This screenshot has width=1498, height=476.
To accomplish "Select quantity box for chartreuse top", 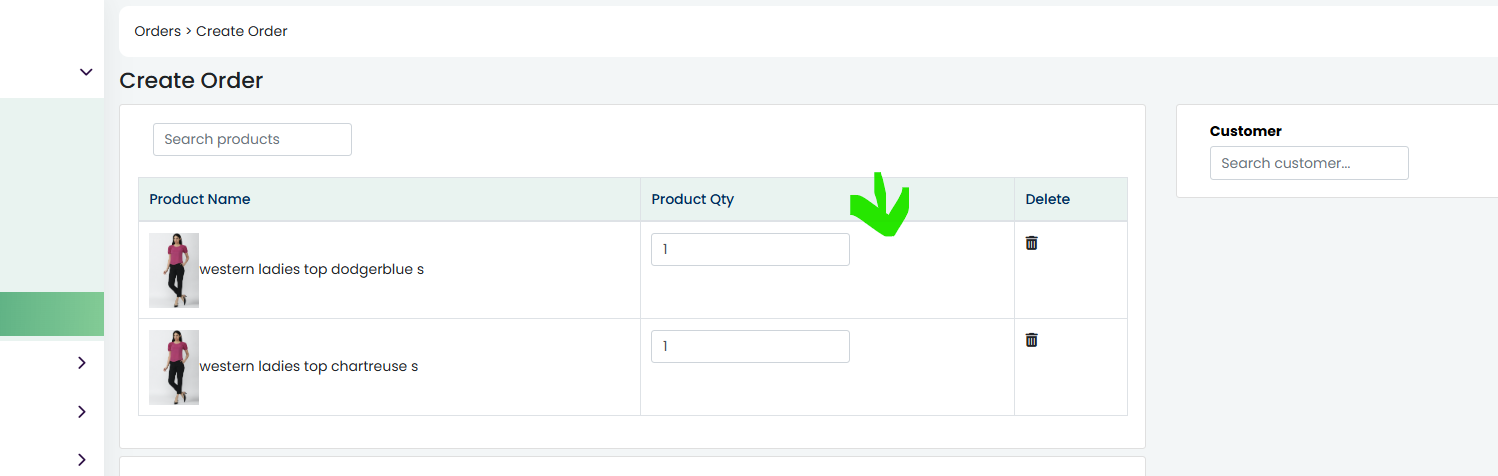I will (750, 346).
